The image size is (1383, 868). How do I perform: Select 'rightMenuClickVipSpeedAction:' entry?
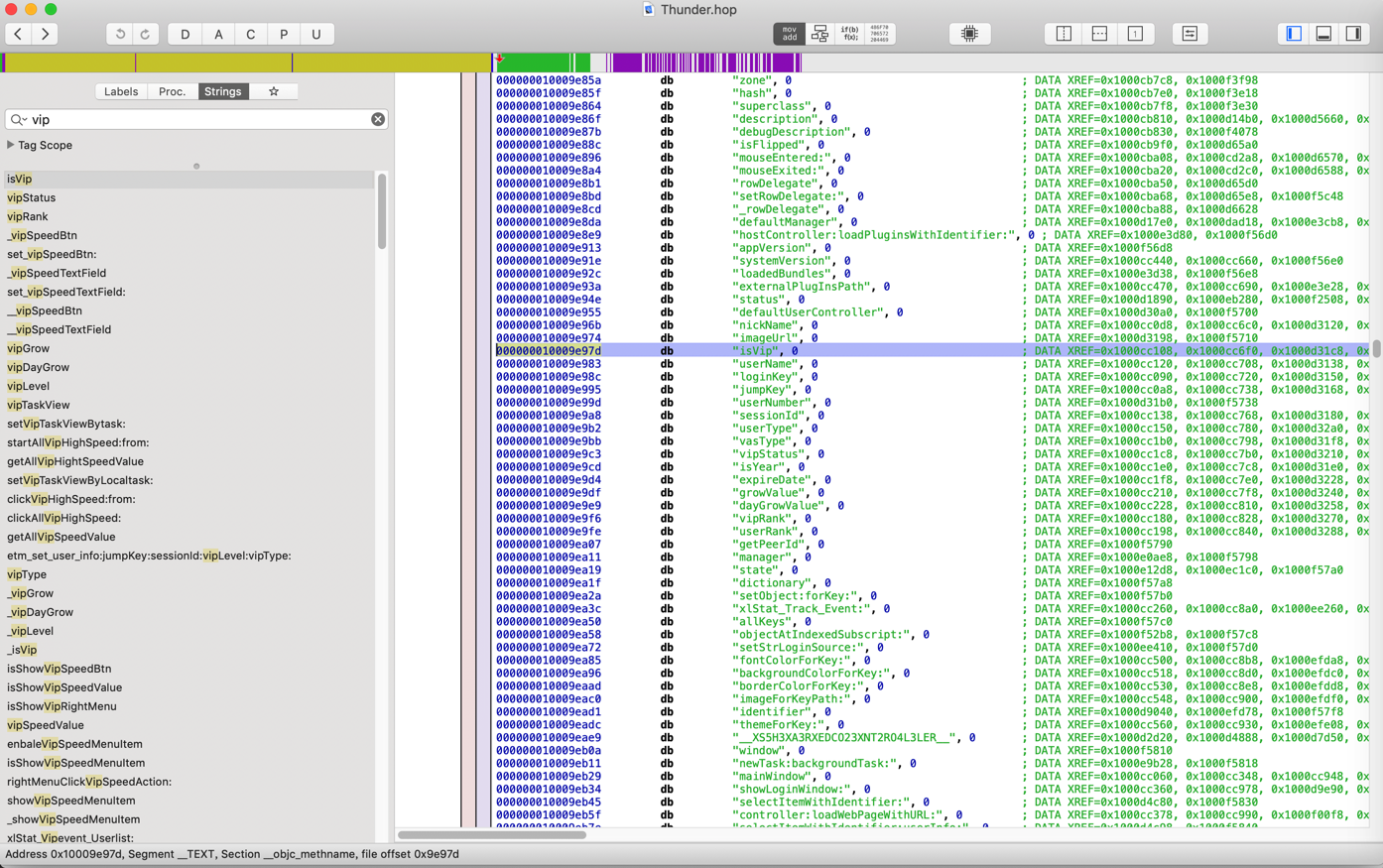189,782
